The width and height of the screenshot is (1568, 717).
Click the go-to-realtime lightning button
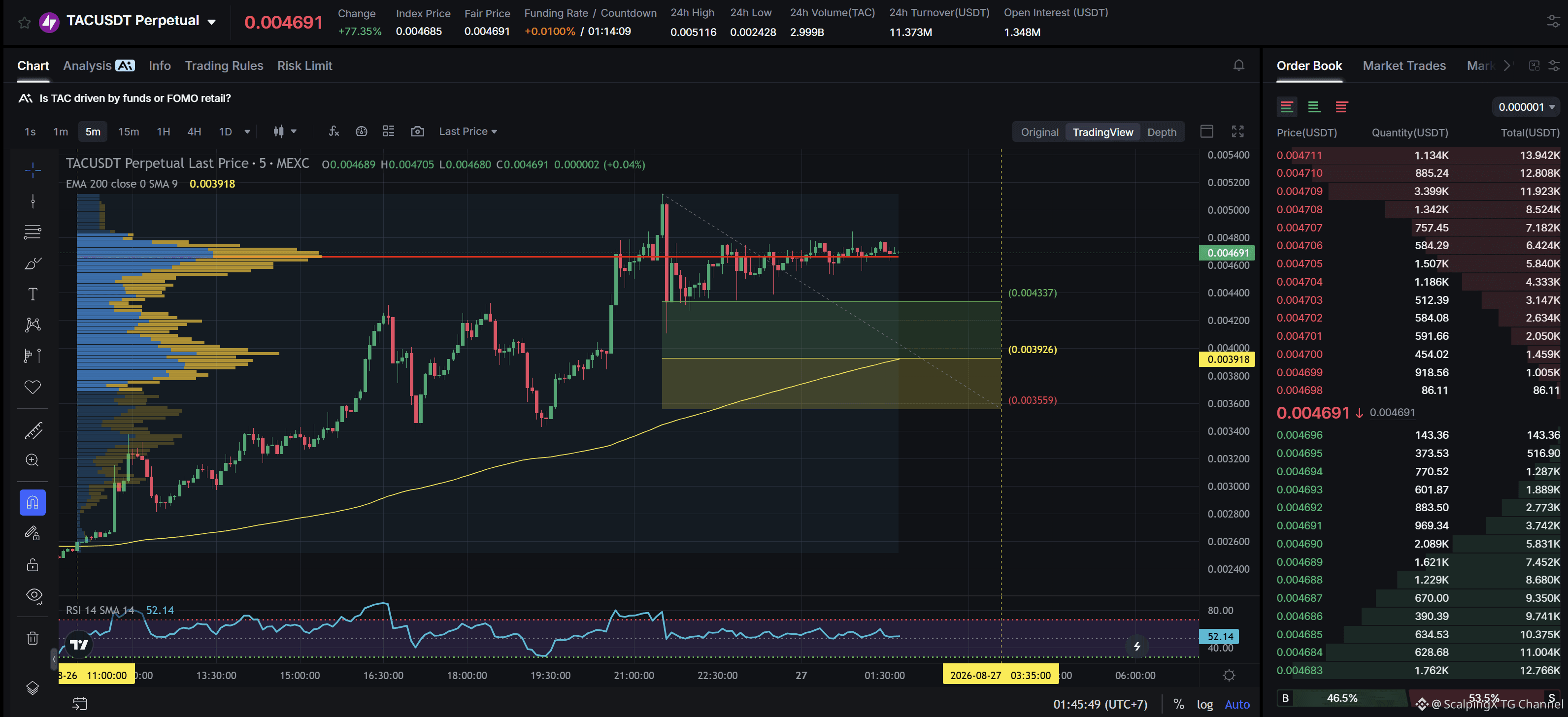pos(1136,646)
